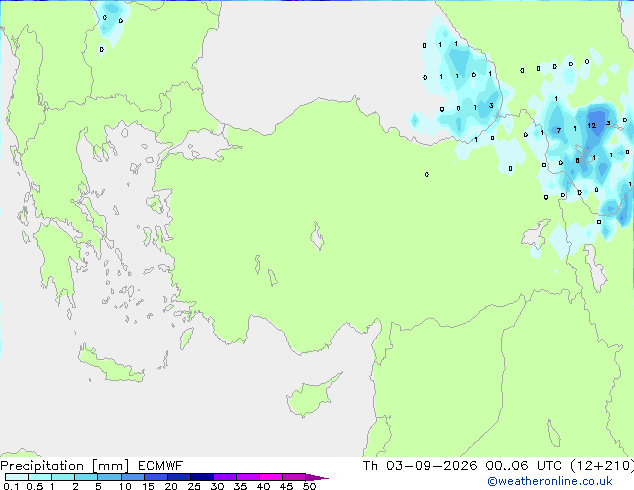Click the legend label '30'

(x=217, y=486)
